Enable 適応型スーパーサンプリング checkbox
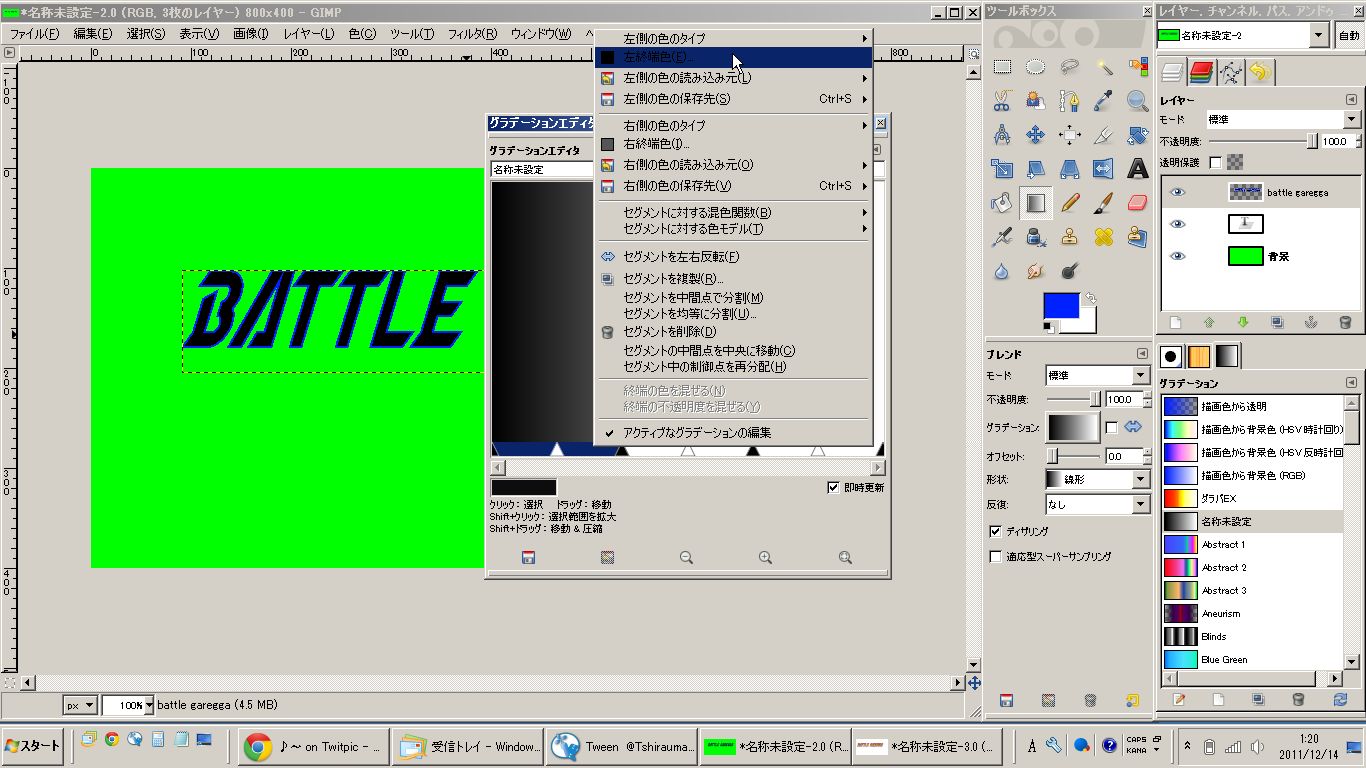1366x768 pixels. (995, 556)
